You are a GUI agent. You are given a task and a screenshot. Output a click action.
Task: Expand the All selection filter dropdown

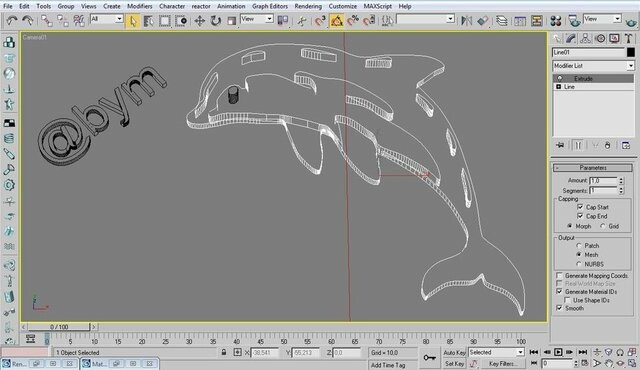pos(107,19)
